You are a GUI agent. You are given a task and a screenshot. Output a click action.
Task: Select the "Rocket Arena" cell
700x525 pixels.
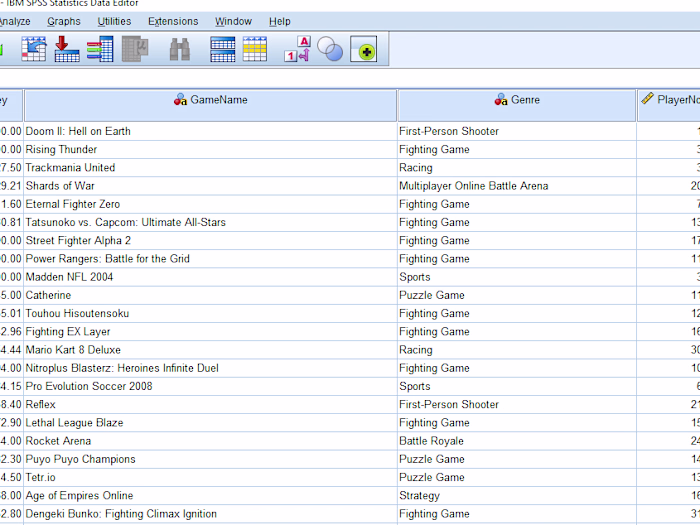210,441
